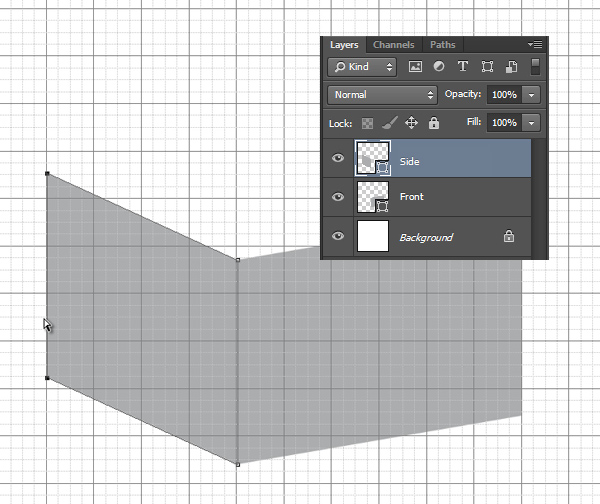Lock image pixels brush icon
Viewport: 600px width, 504px height.
[x=390, y=123]
